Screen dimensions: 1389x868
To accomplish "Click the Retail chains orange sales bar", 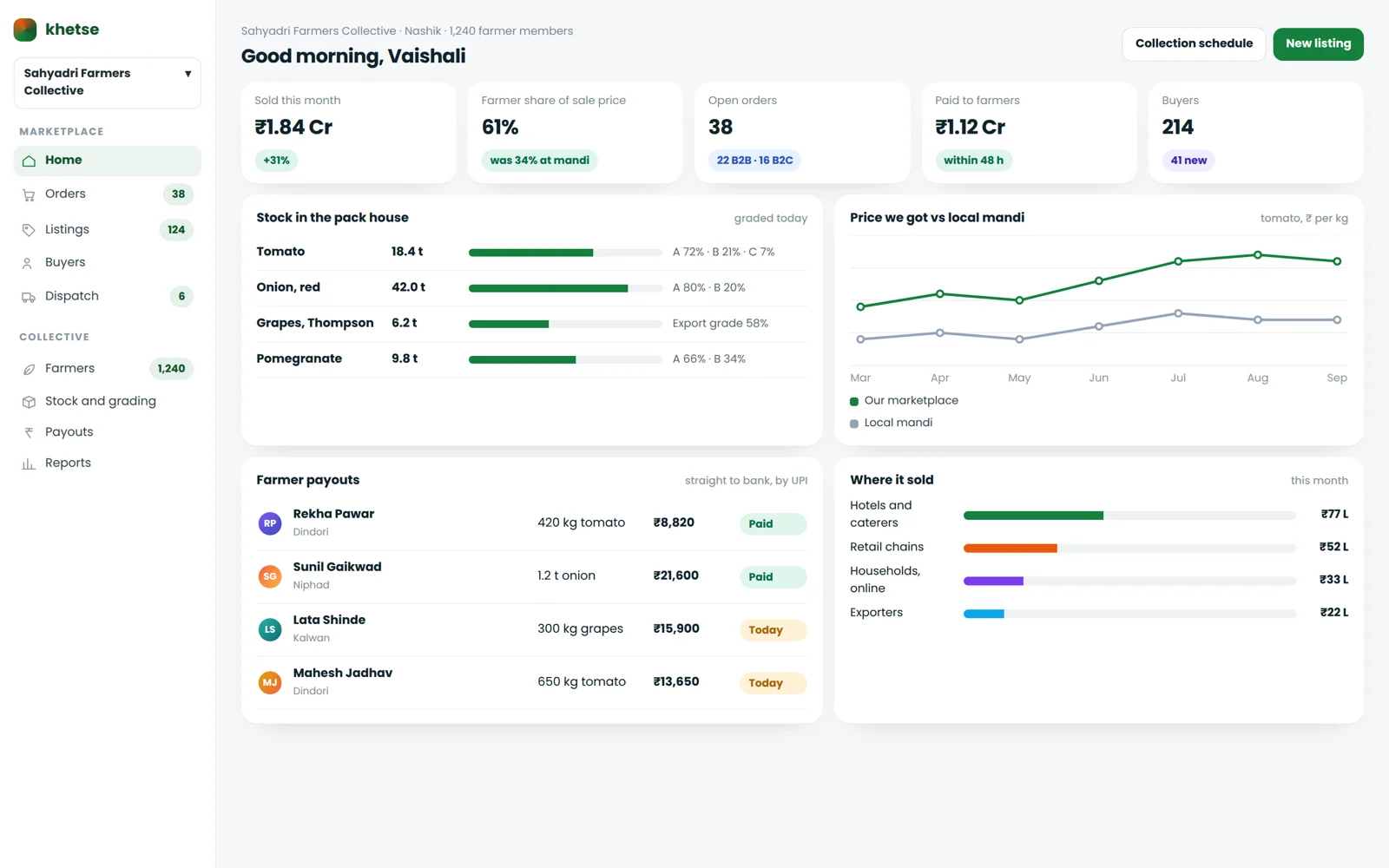I will tap(1010, 548).
